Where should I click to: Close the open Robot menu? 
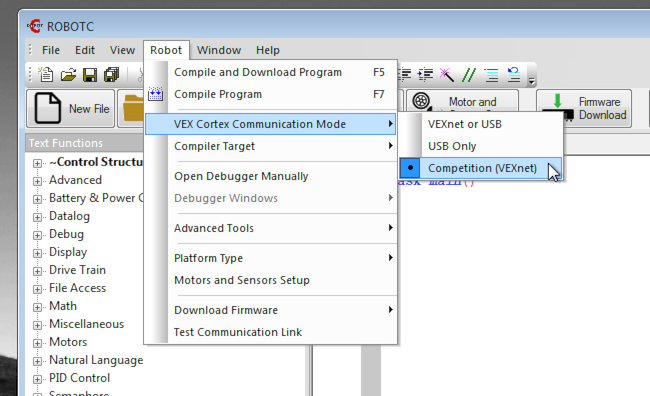166,50
